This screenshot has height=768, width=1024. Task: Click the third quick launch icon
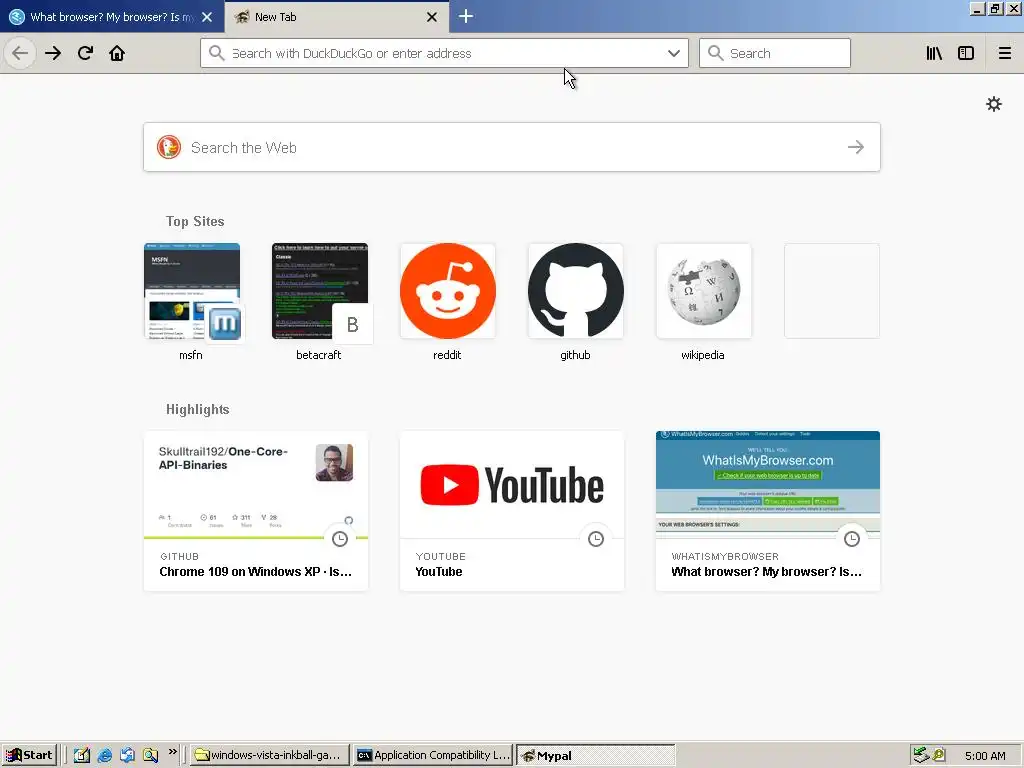(127, 756)
